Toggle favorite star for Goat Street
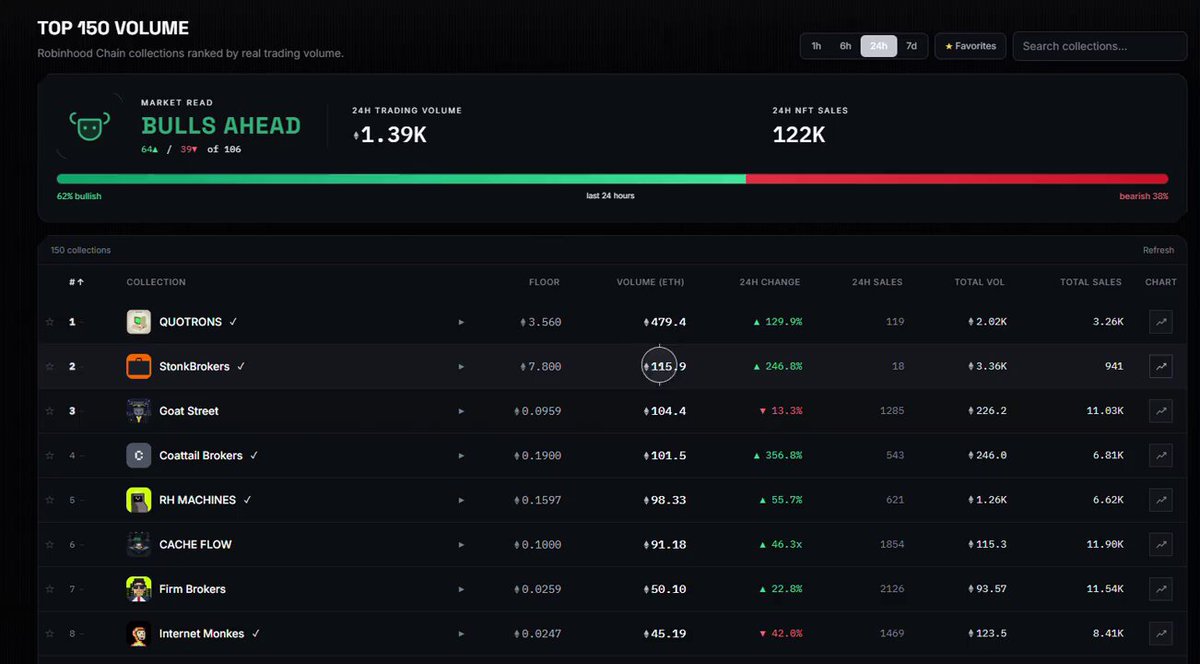Screen dimensions: 1200x664 (49, 411)
